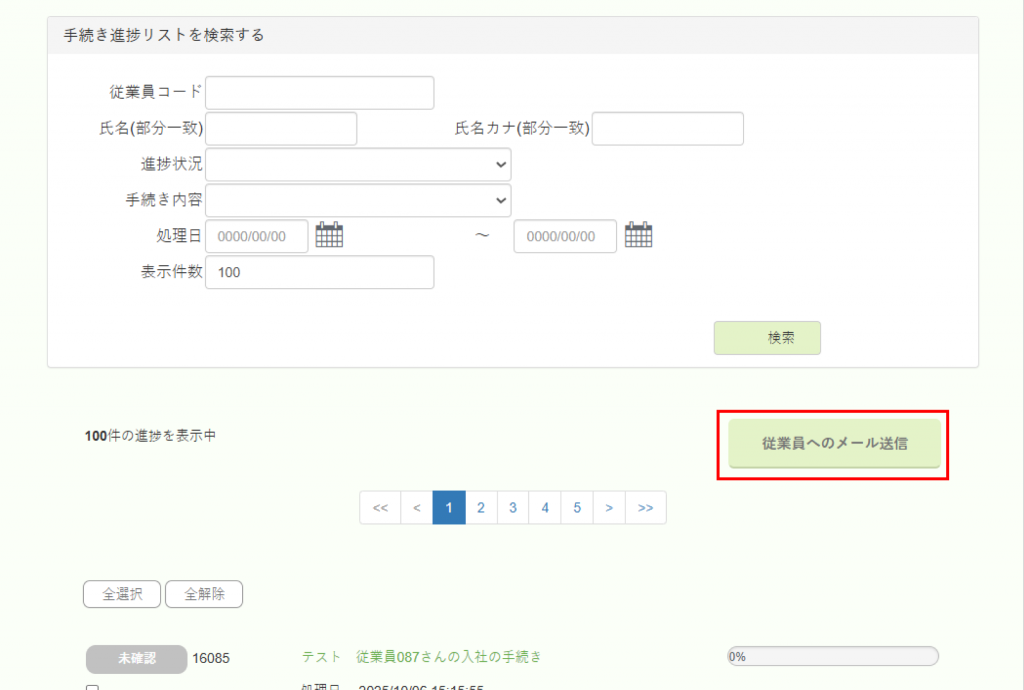This screenshot has width=1024, height=690.
Task: Click the 検索 button
Action: click(767, 338)
